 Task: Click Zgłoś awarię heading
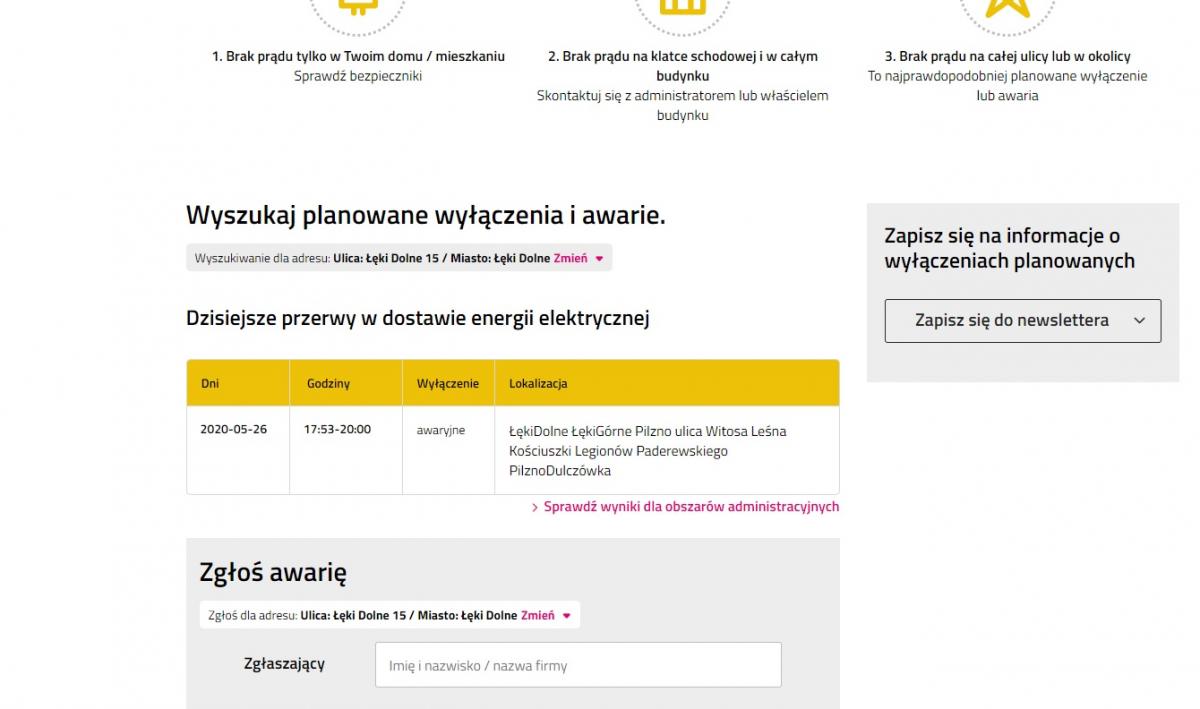273,573
